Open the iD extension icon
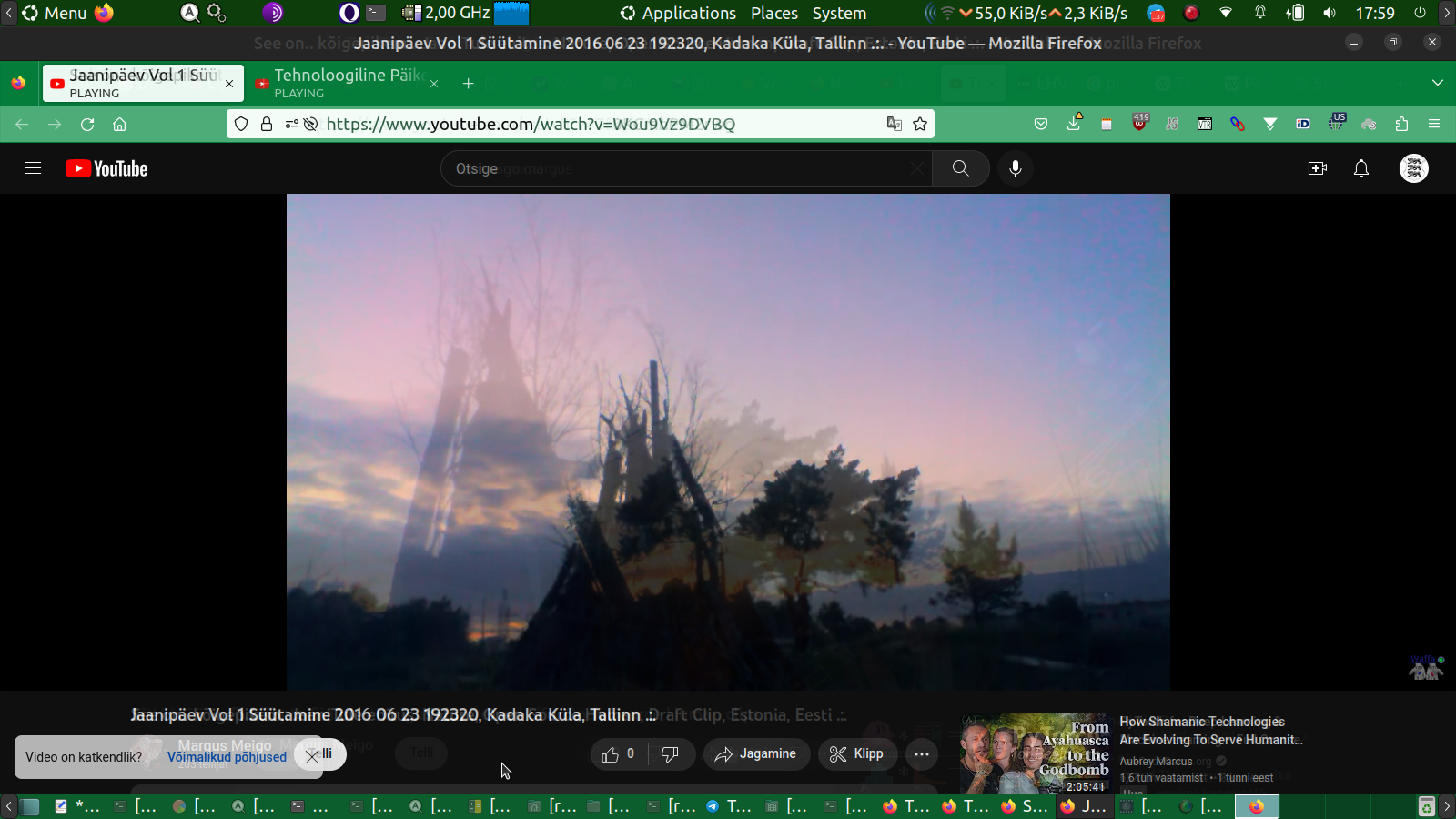Screen dimensions: 1456x819 point(1303,124)
